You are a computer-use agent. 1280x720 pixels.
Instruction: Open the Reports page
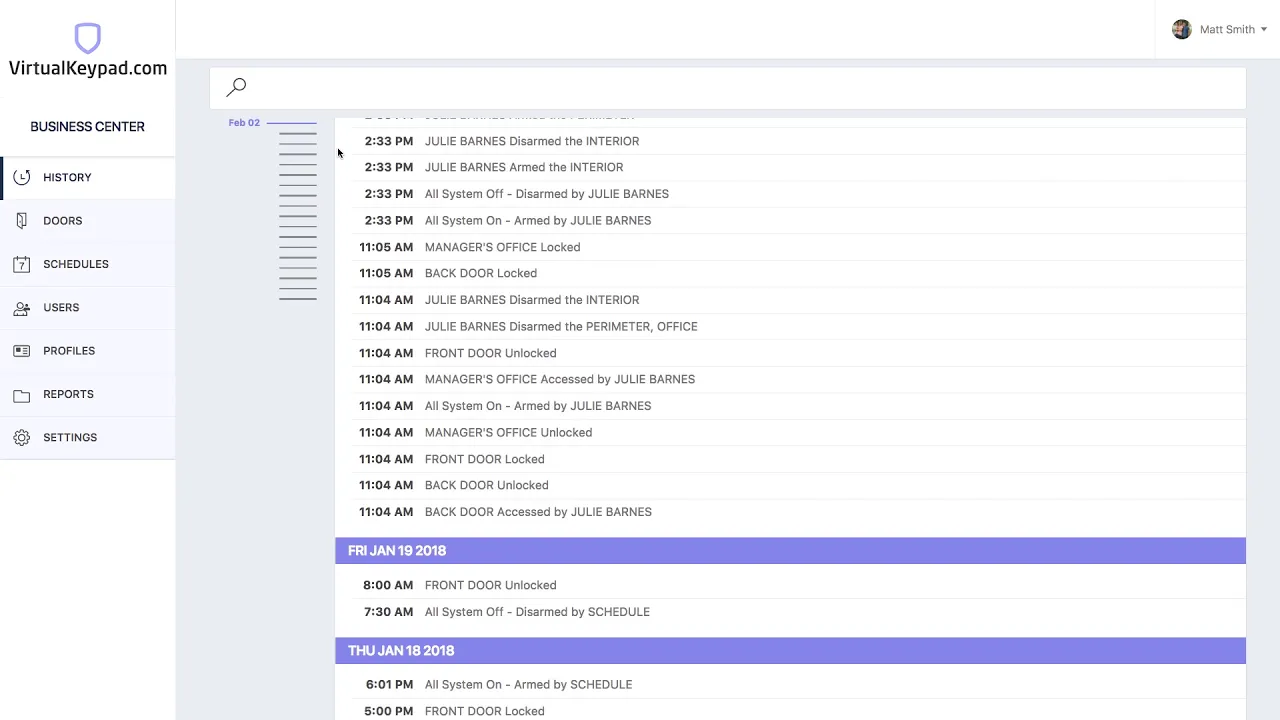tap(87, 394)
